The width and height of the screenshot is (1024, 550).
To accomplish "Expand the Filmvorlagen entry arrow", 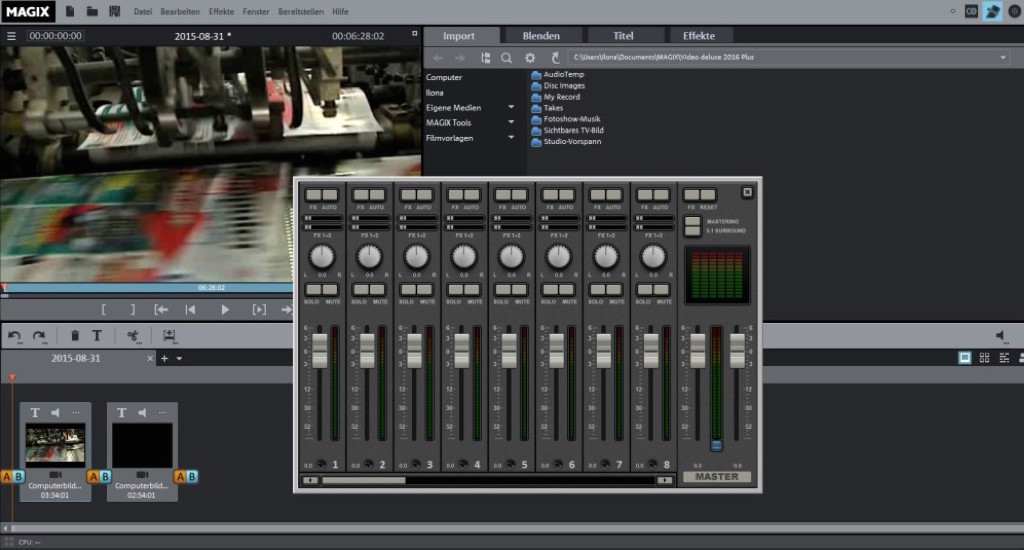I will tap(511, 138).
